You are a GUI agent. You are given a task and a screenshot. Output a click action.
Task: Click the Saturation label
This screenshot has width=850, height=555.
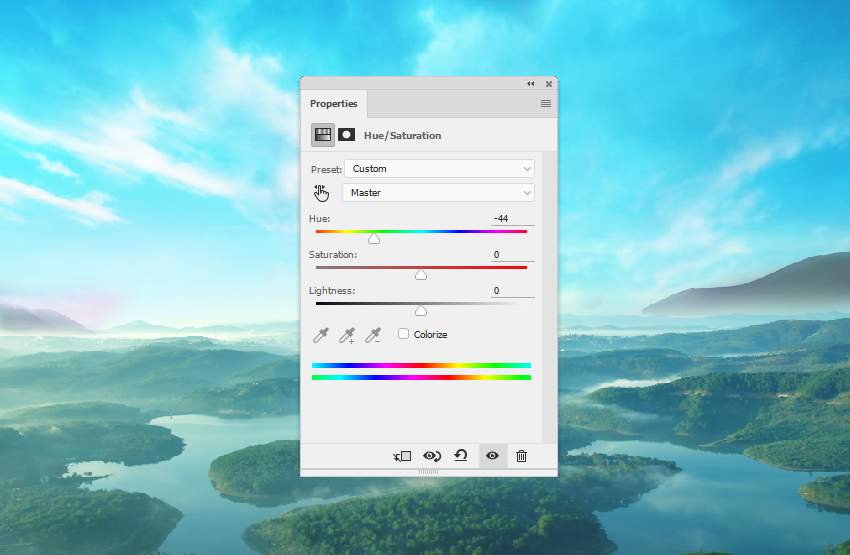[x=333, y=254]
